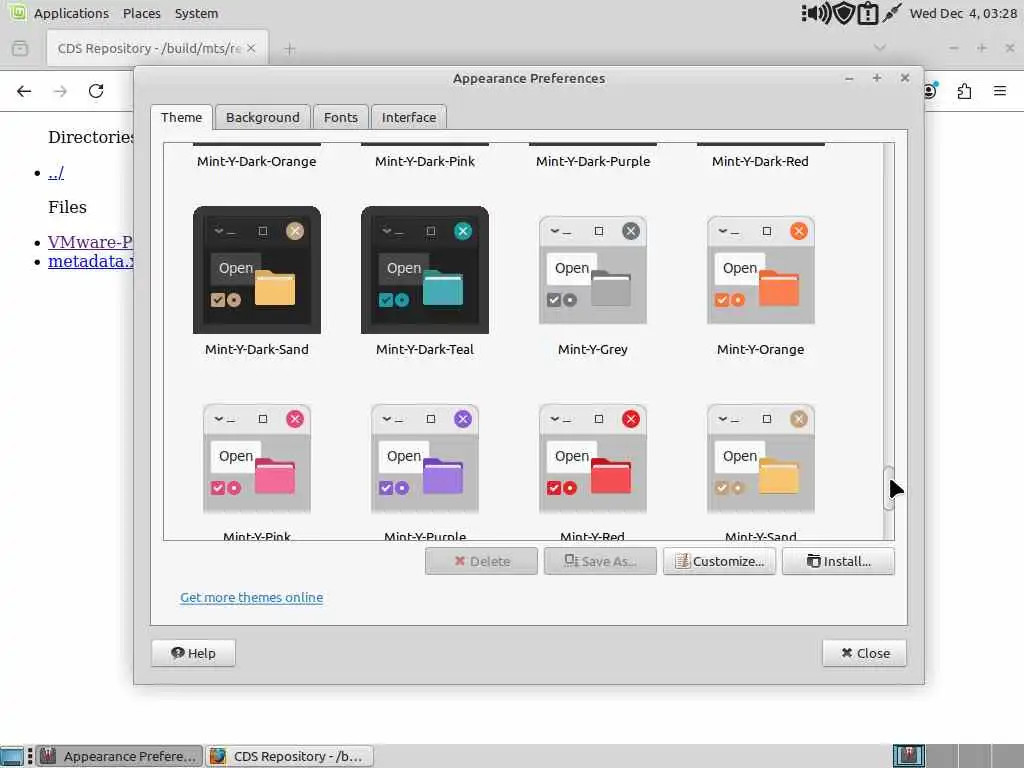Click the clock showing Wed Dec 4
Screen dimensions: 1024x768
click(963, 13)
